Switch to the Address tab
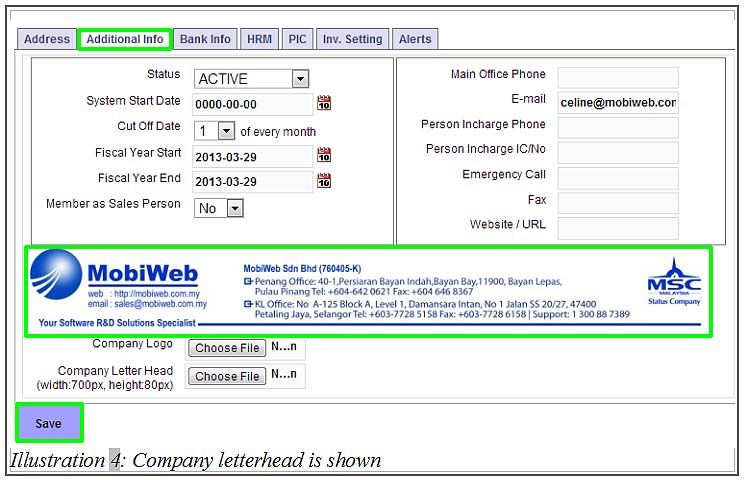 [x=47, y=39]
